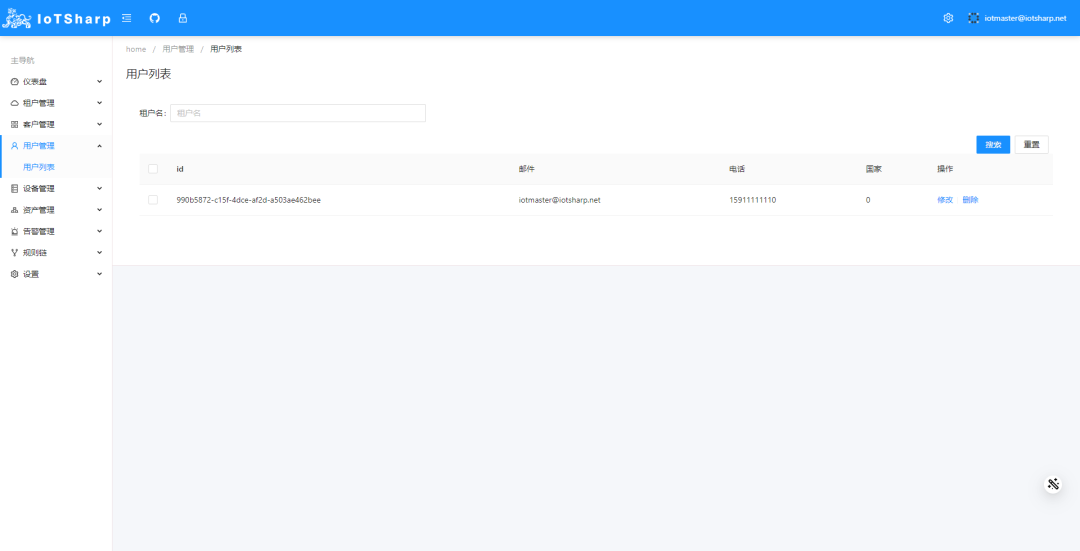Image resolution: width=1080 pixels, height=551 pixels.
Task: Expand the 设置 menu chevron
Action: point(99,273)
